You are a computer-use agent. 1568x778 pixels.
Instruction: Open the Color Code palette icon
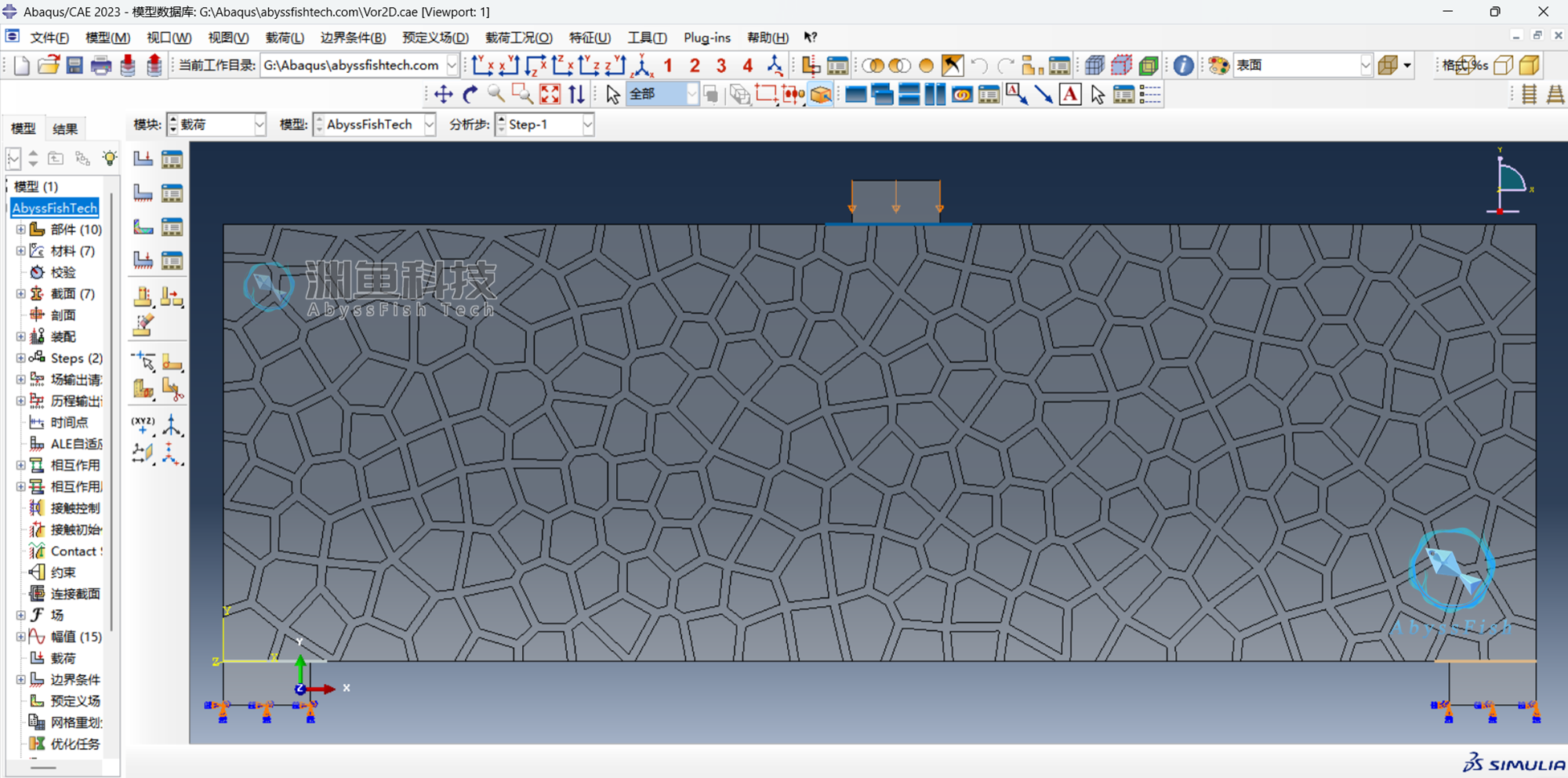(1218, 65)
